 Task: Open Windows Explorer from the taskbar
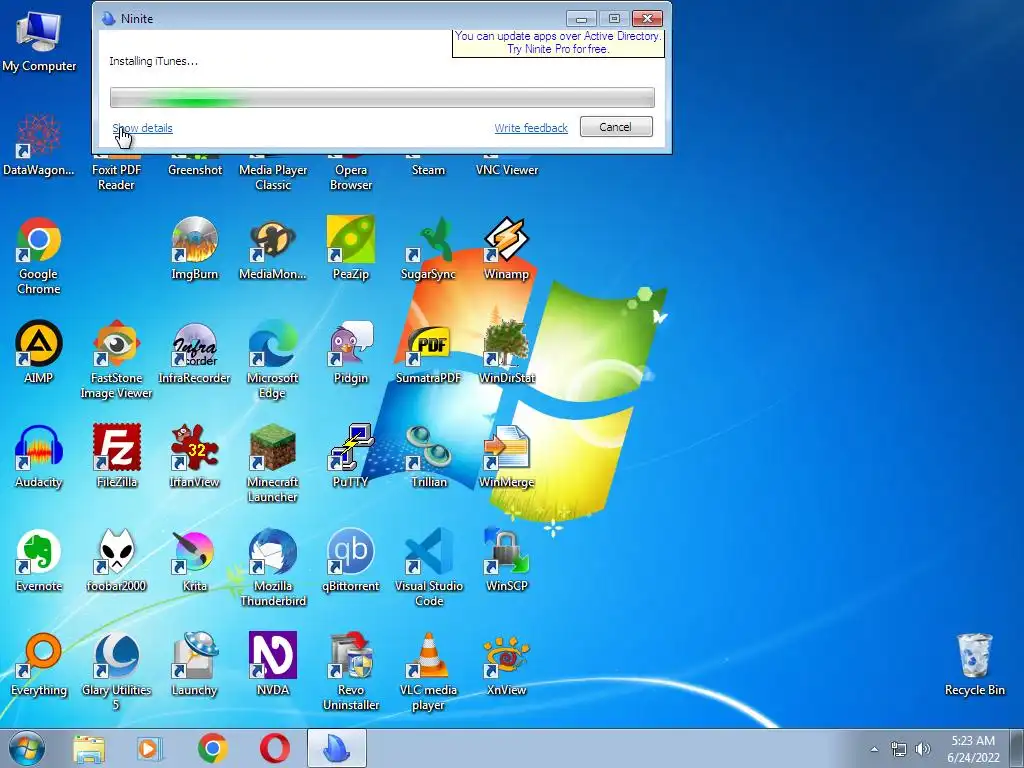point(89,749)
